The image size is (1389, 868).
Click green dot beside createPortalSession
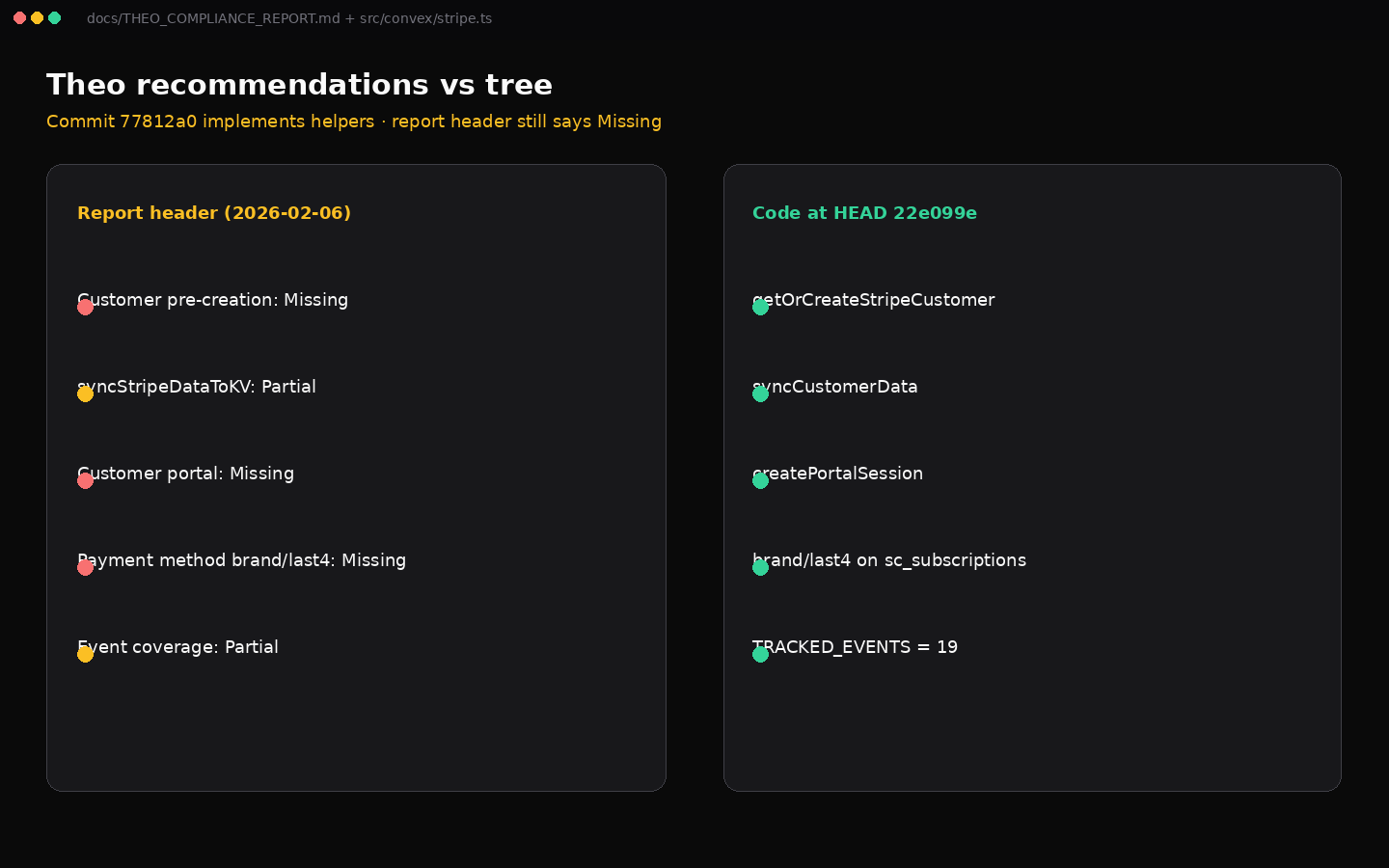tap(760, 480)
